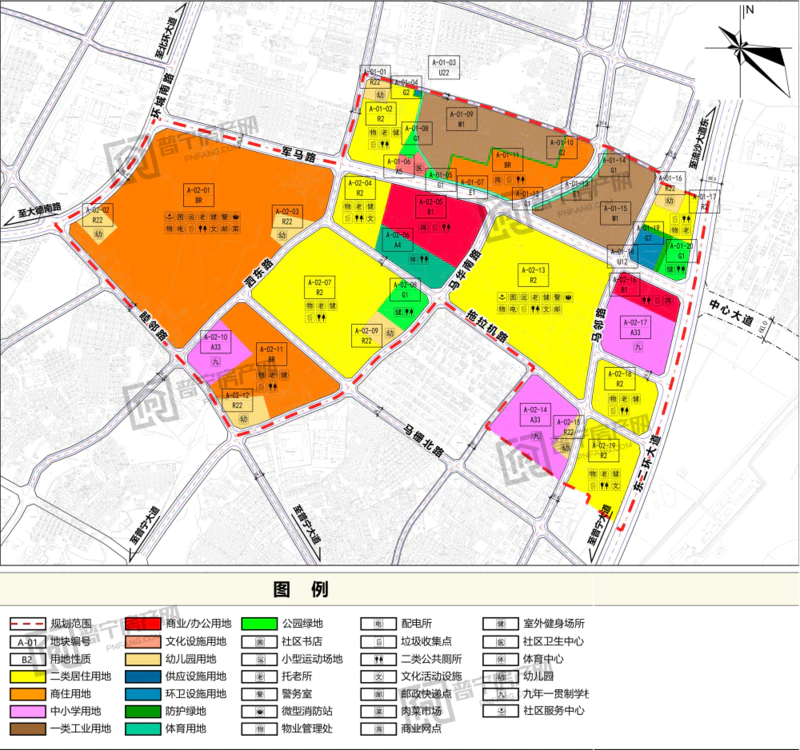The image size is (800, 750).
Task: Click the 二类公共厕所 legend icon
Action: coord(379,659)
